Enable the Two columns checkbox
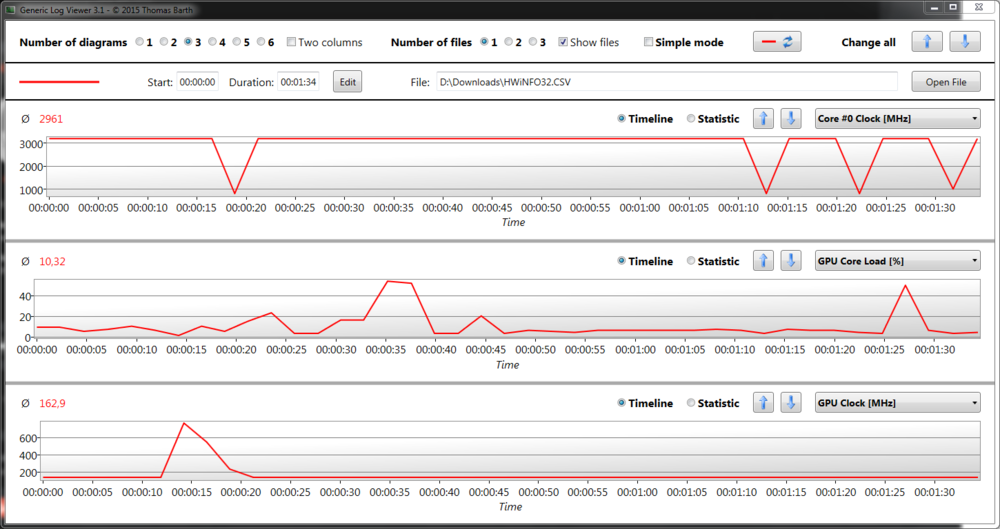The width and height of the screenshot is (1000, 529). click(291, 43)
